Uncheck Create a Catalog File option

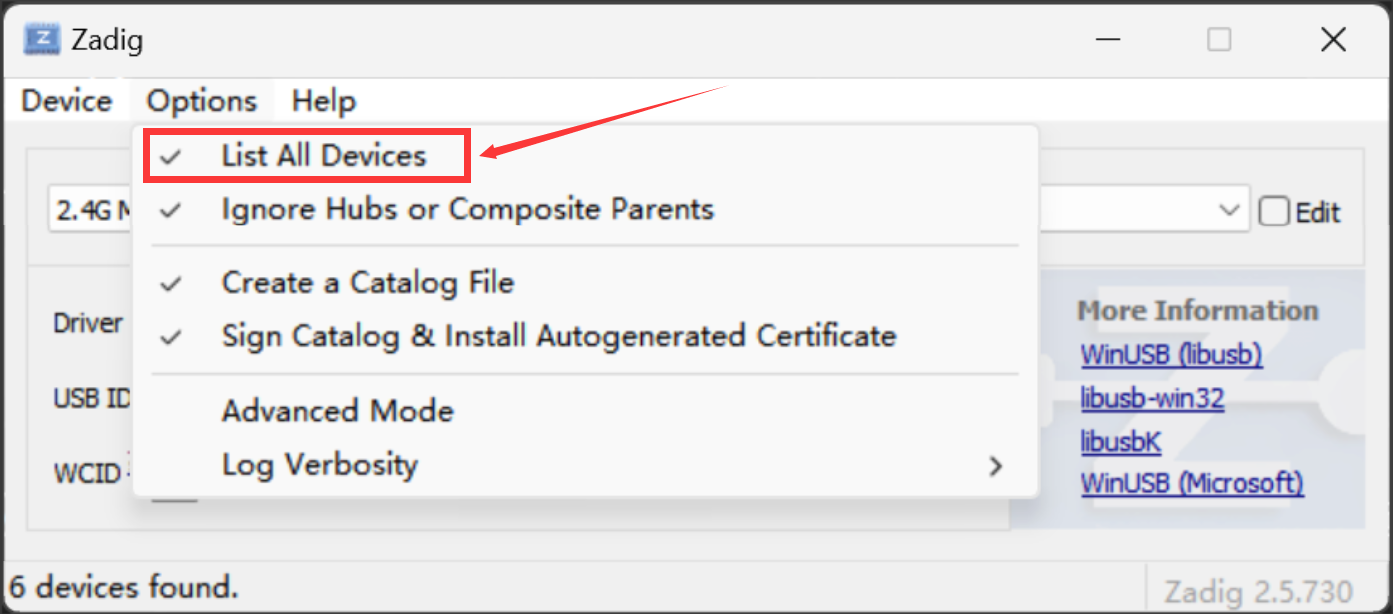(x=367, y=283)
